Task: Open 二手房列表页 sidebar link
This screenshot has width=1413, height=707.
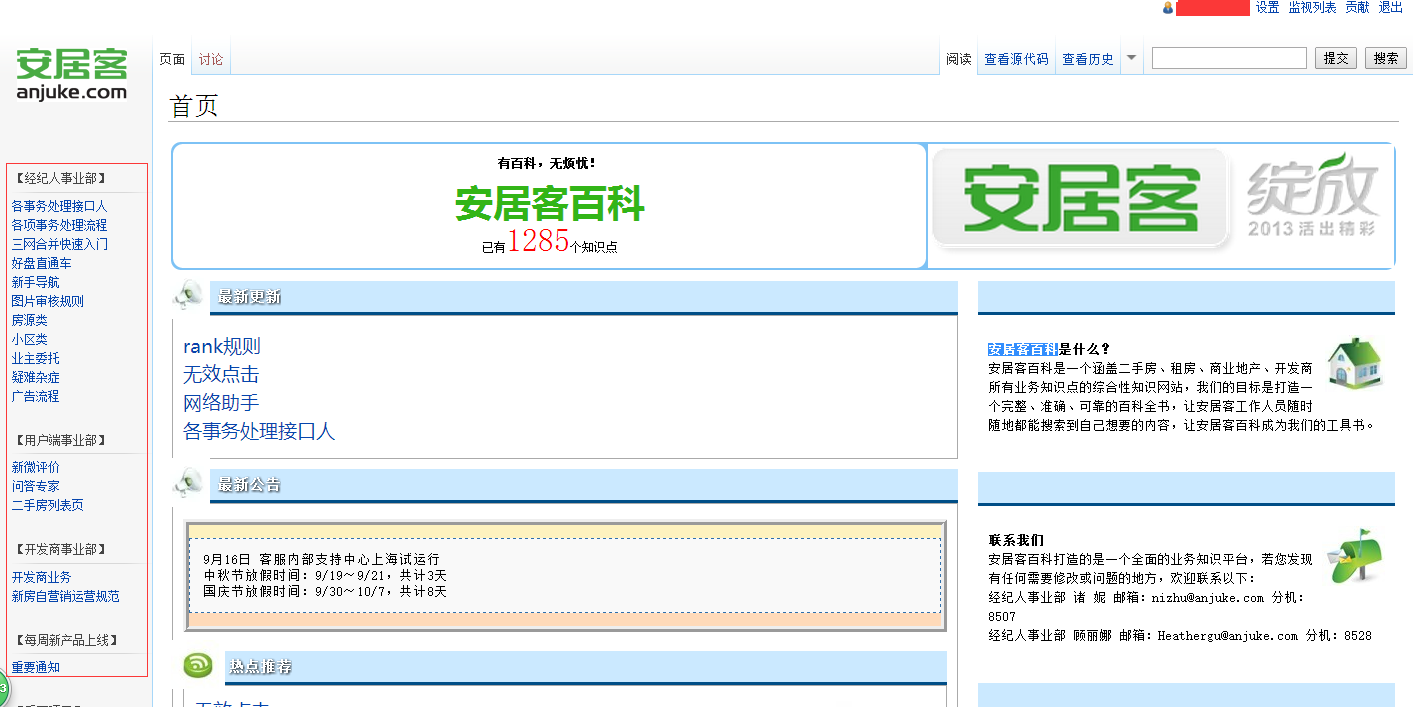Action: (47, 505)
